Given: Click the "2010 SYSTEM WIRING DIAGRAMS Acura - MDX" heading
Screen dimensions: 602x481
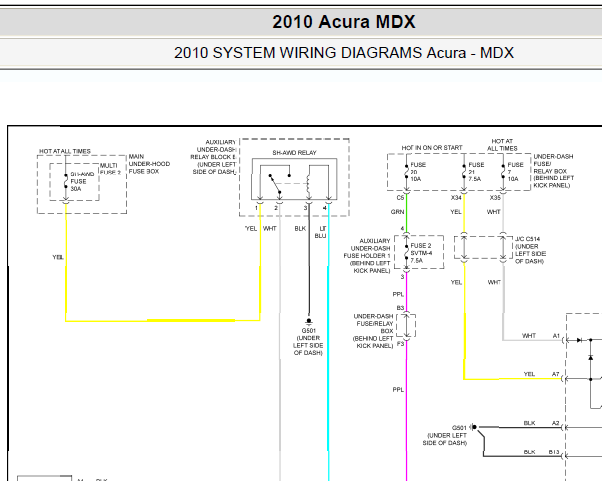Looking at the screenshot, I should (344, 53).
